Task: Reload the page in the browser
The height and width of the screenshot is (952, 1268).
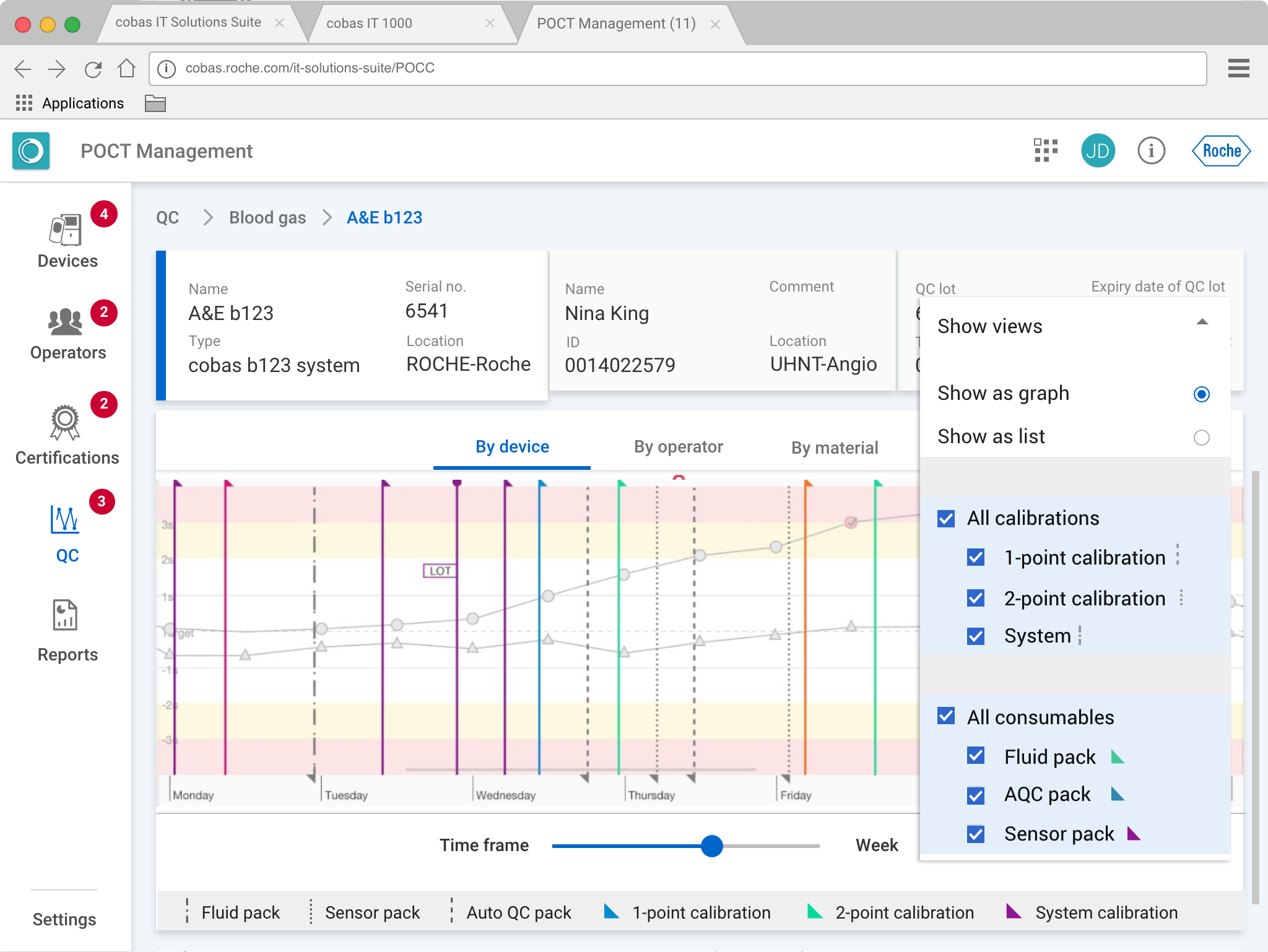Action: coord(93,69)
